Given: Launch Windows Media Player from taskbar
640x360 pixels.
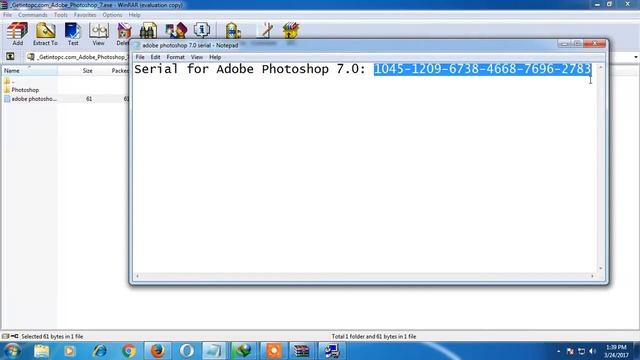Looking at the screenshot, I should click(x=69, y=351).
